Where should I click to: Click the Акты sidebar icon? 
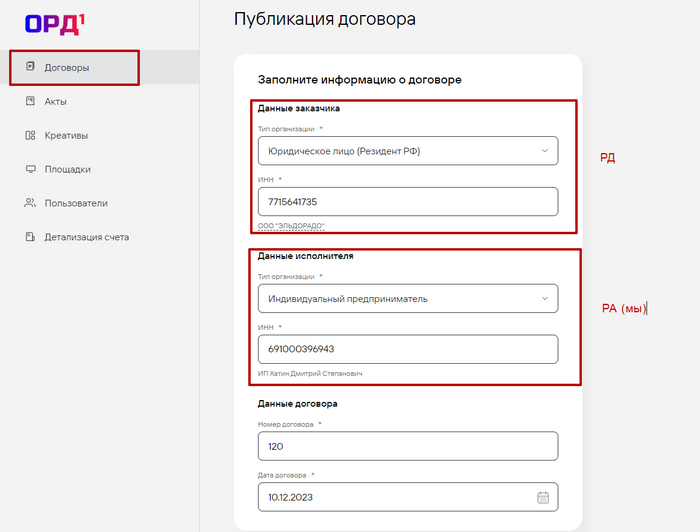[x=30, y=101]
